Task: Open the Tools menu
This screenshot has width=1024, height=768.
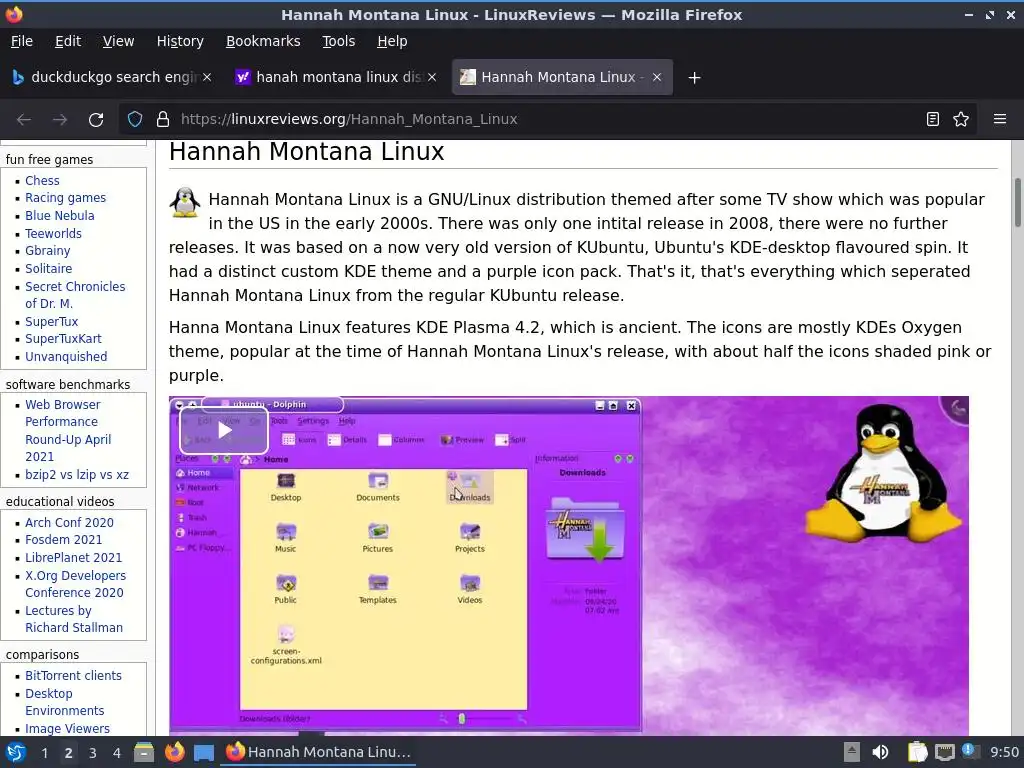Action: coord(338,41)
